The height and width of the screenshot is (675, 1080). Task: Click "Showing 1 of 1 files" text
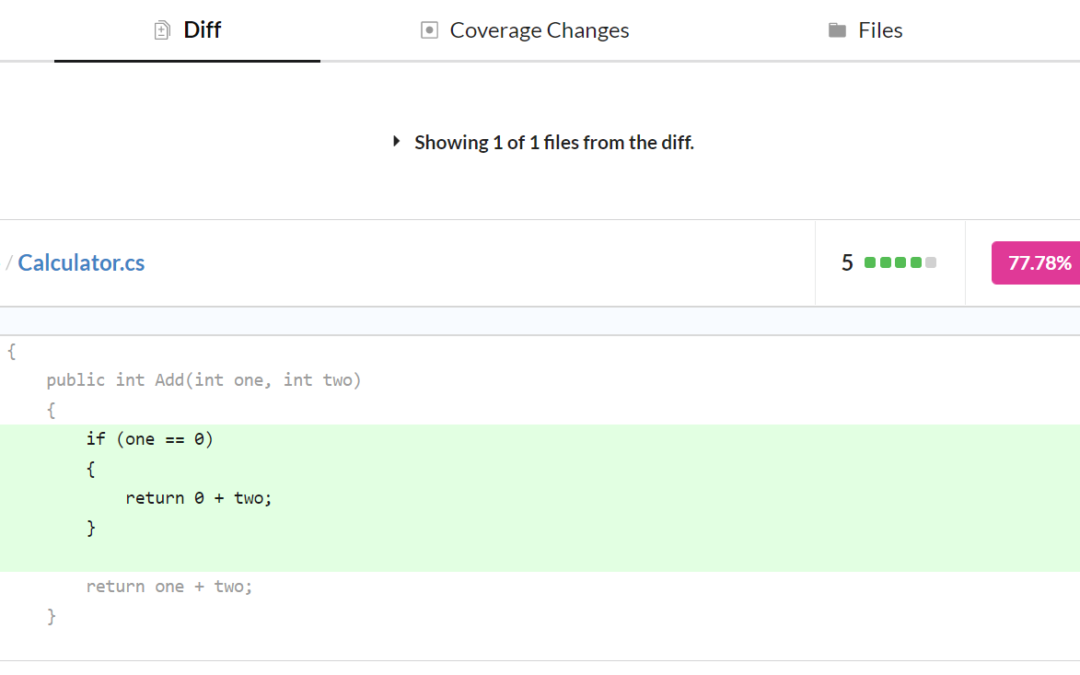(x=553, y=142)
